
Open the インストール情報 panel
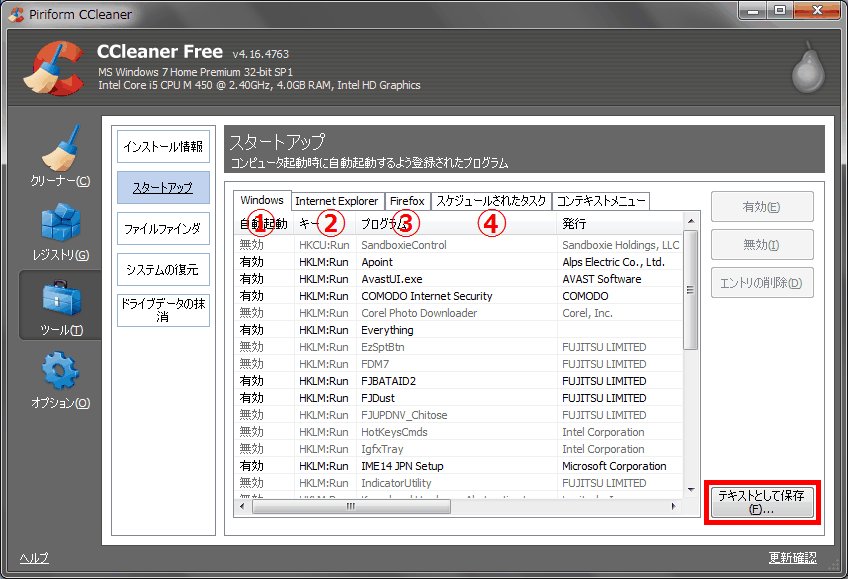tap(163, 147)
